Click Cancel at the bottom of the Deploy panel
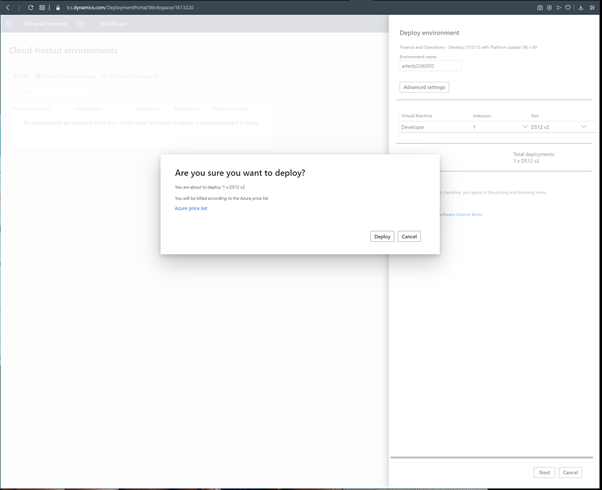This screenshot has width=602, height=490. click(x=570, y=472)
